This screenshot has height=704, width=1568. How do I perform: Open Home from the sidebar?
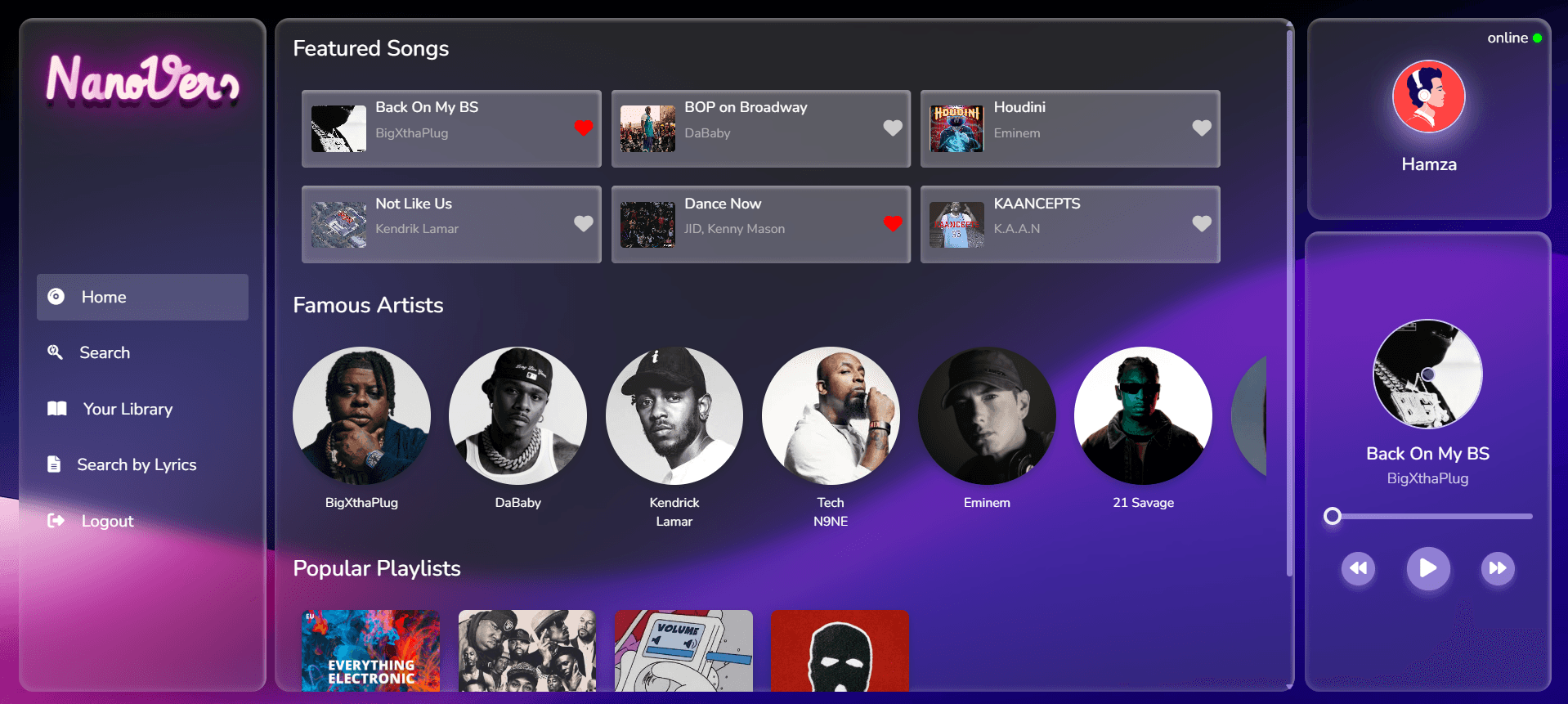(142, 297)
